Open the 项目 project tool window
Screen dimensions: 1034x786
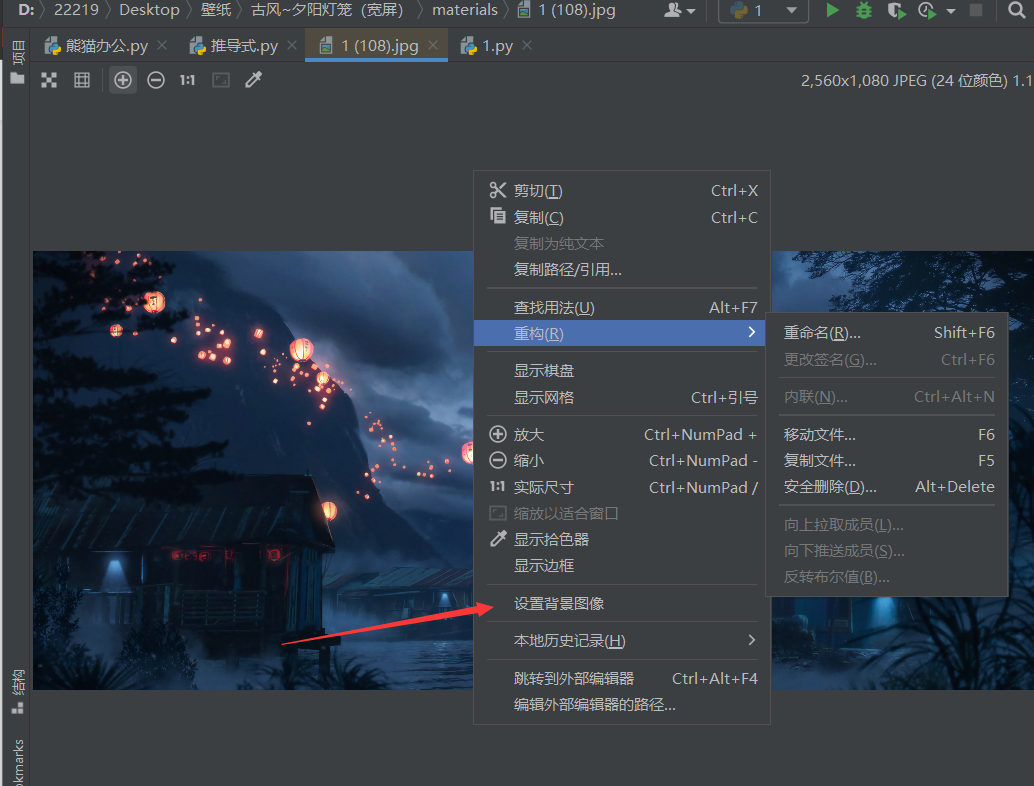[18, 52]
